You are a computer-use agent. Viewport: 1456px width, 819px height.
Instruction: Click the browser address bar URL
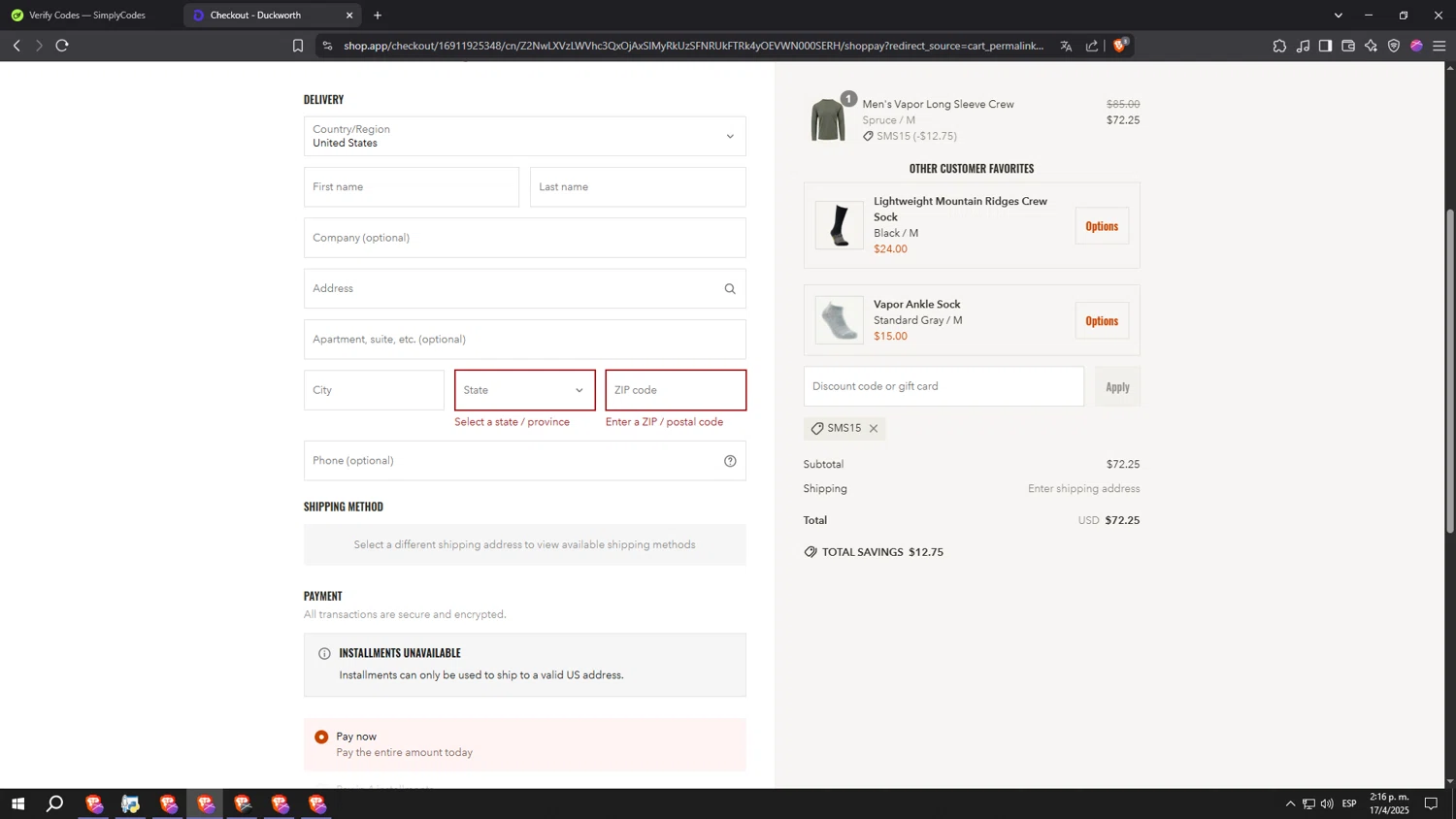point(693,46)
